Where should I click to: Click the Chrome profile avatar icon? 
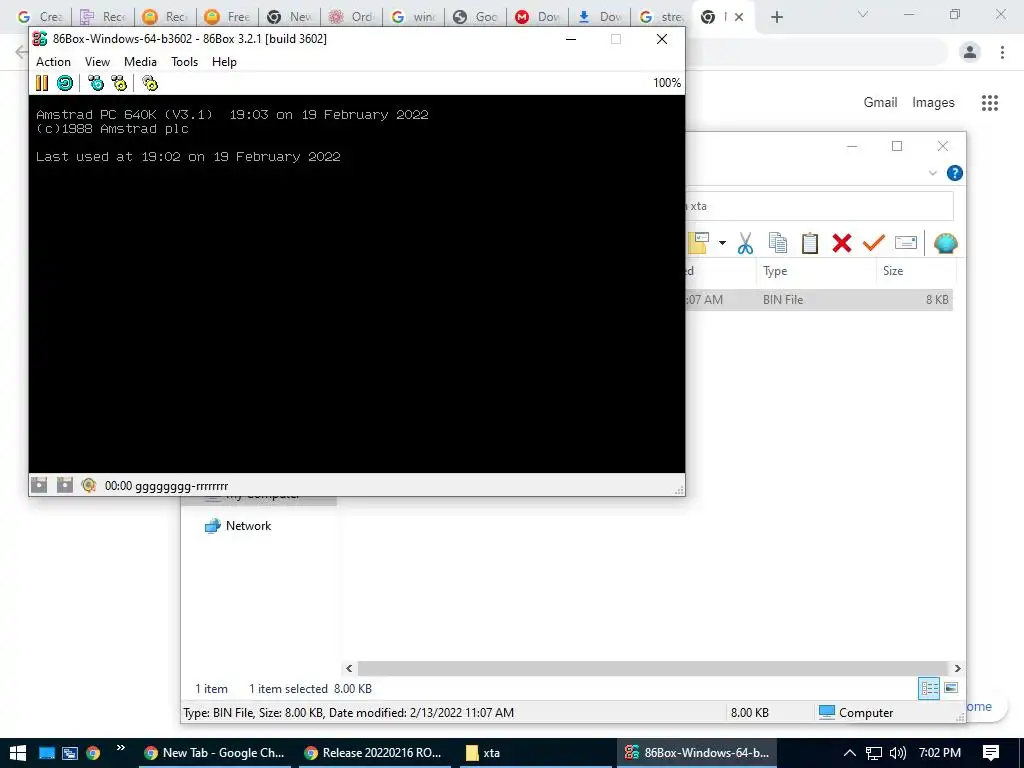coord(970,52)
